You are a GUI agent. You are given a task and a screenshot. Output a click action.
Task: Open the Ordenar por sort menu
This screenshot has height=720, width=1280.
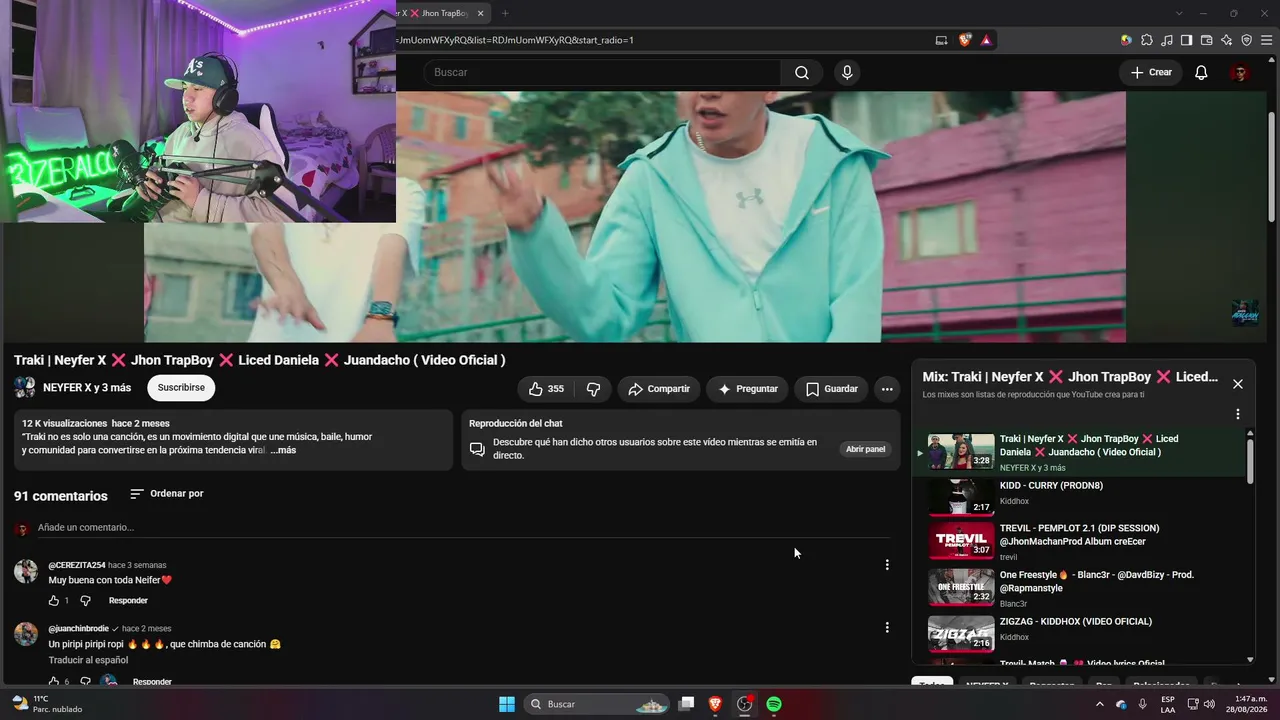click(x=167, y=494)
